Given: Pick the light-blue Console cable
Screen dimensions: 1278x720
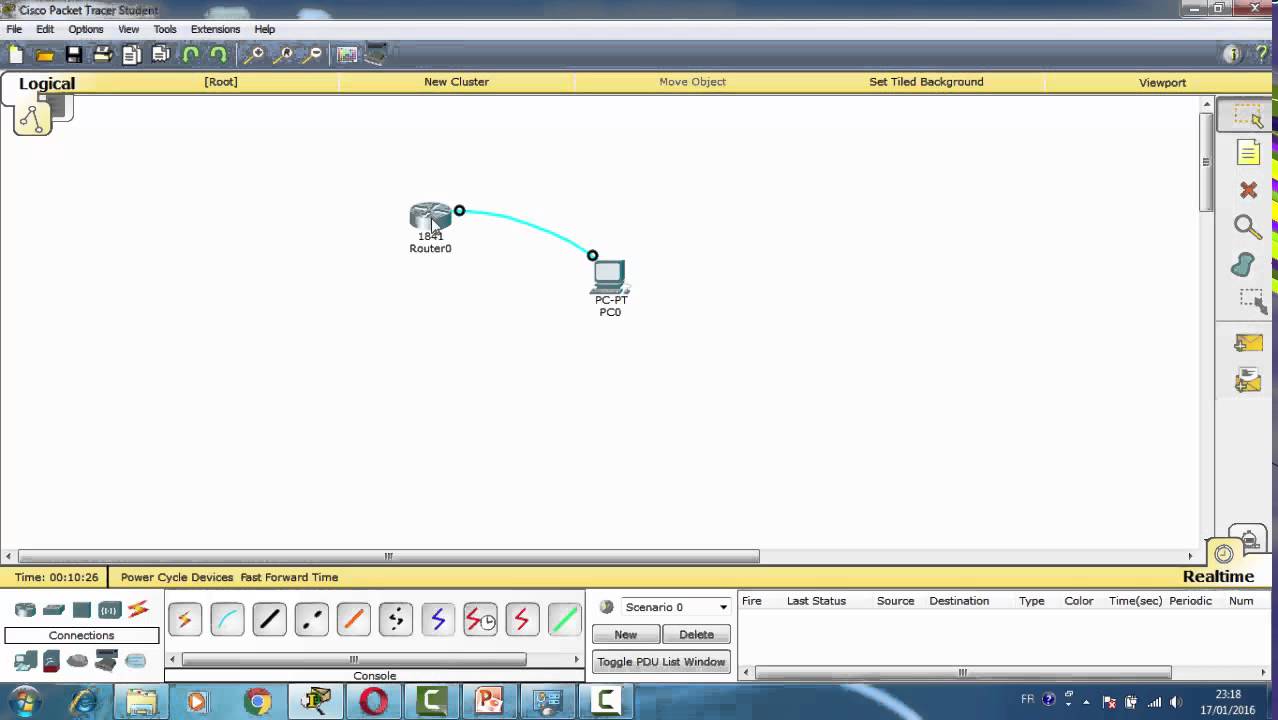Looking at the screenshot, I should point(227,620).
